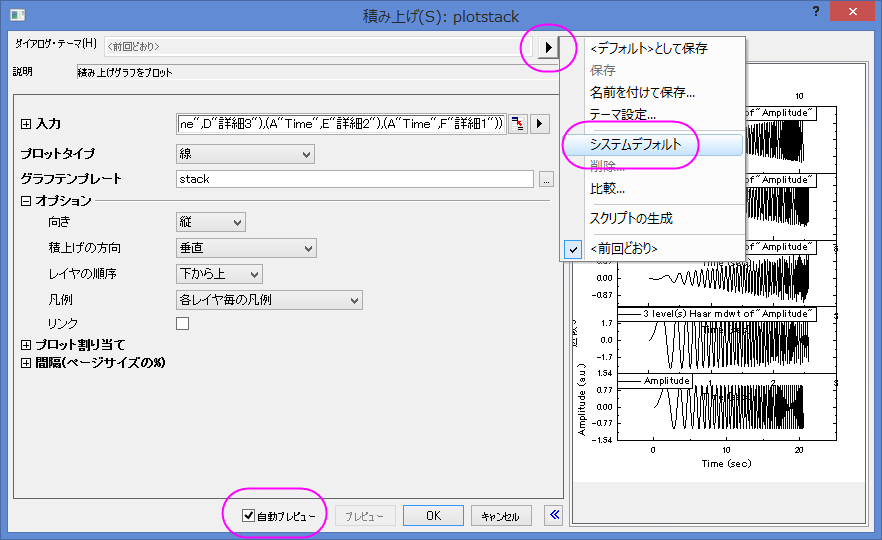The image size is (882, 540).
Task: Choose スクリプトの生成 menu item
Action: tap(631, 218)
